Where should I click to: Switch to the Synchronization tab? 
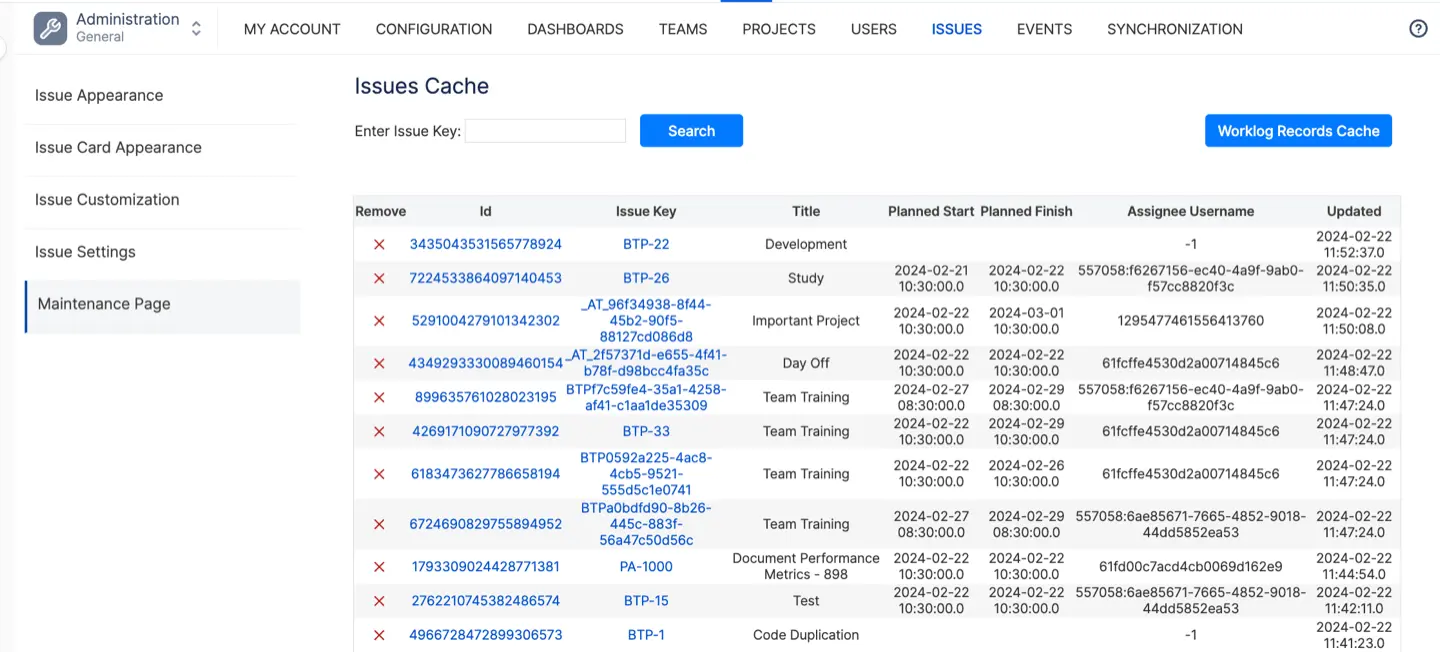[x=1174, y=29]
